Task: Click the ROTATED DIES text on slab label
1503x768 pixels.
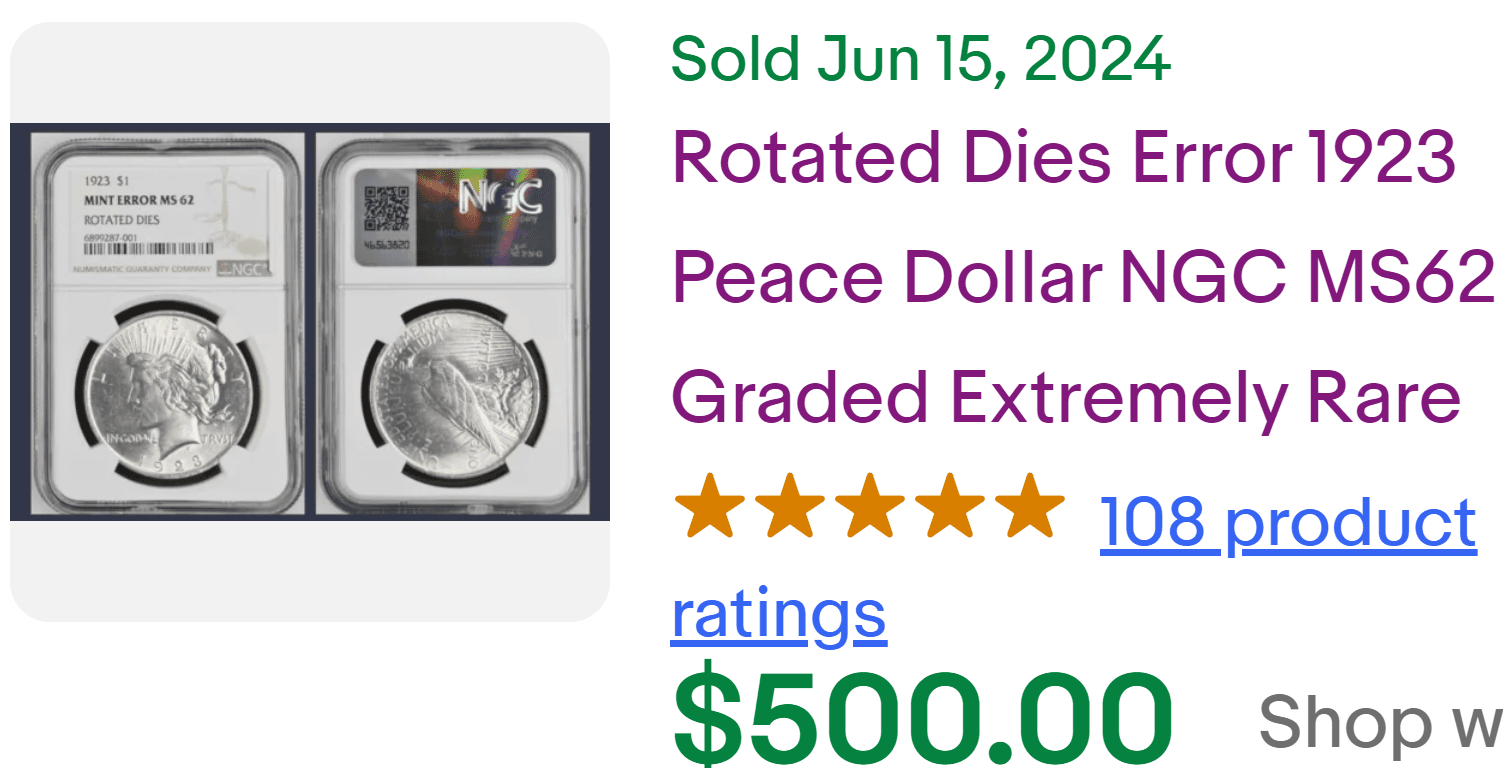Action: point(121,219)
